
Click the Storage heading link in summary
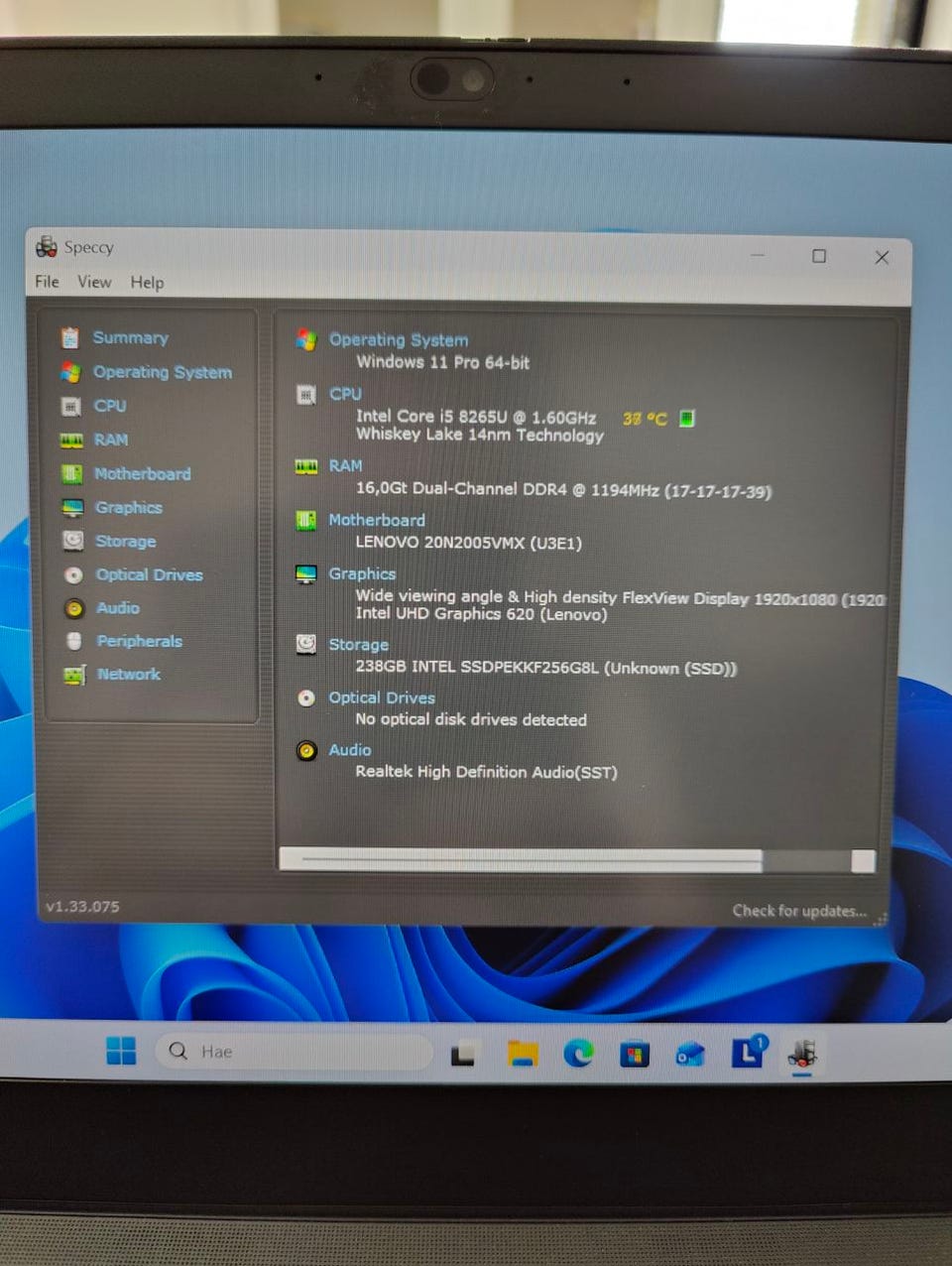(358, 645)
